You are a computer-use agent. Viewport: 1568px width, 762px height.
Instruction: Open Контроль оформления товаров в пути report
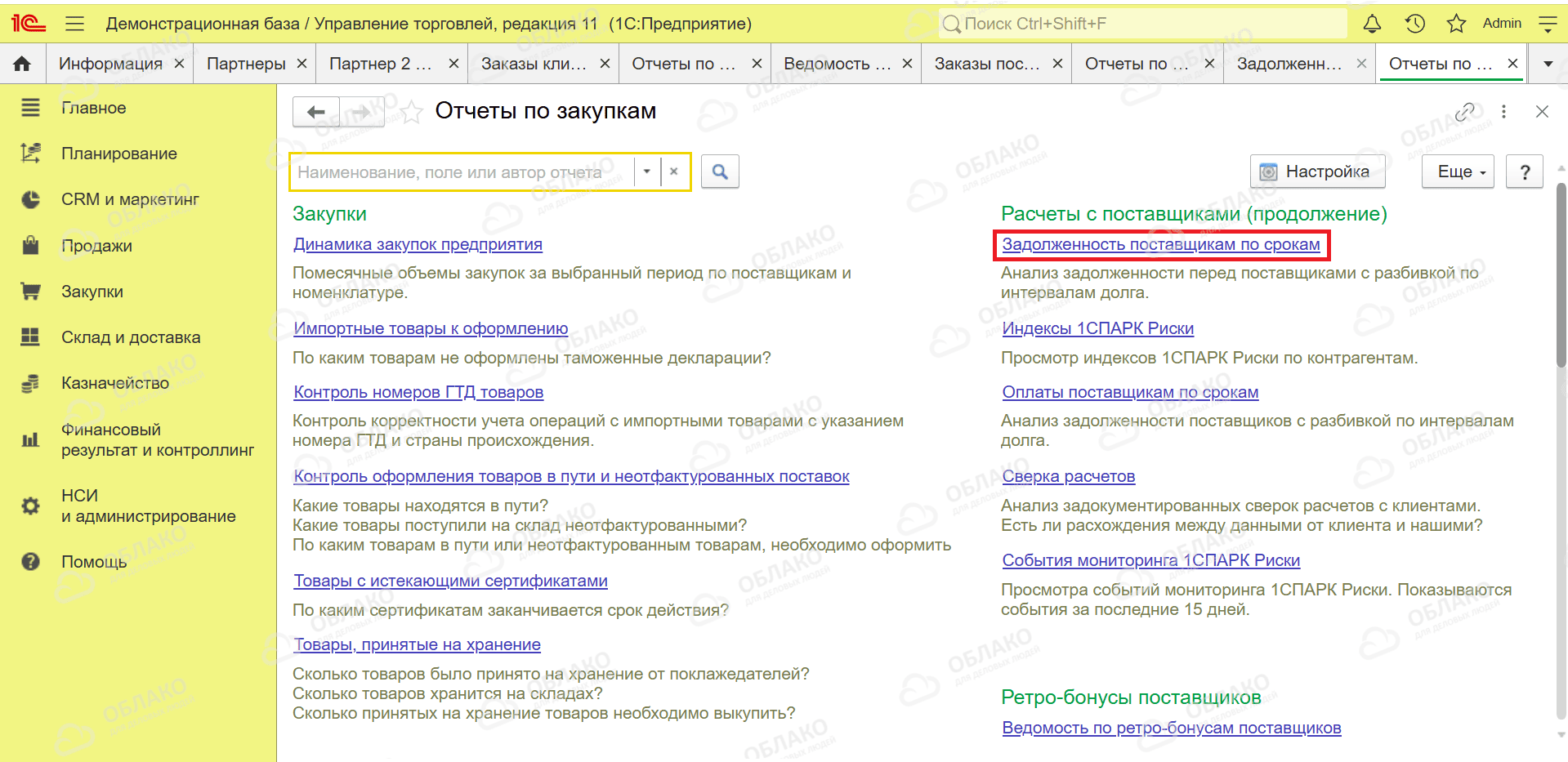571,476
